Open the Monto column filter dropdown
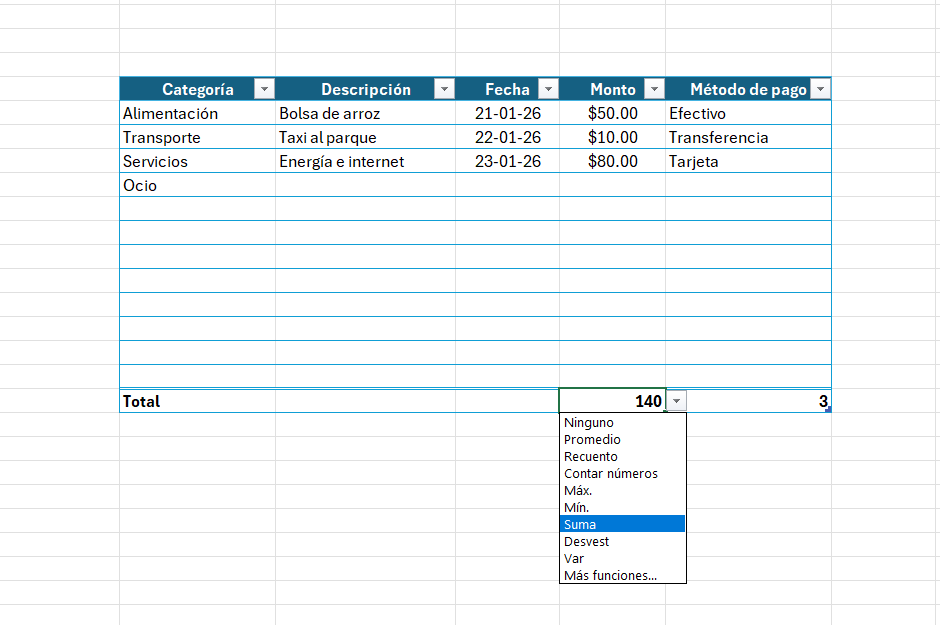This screenshot has width=940, height=625. (x=653, y=90)
